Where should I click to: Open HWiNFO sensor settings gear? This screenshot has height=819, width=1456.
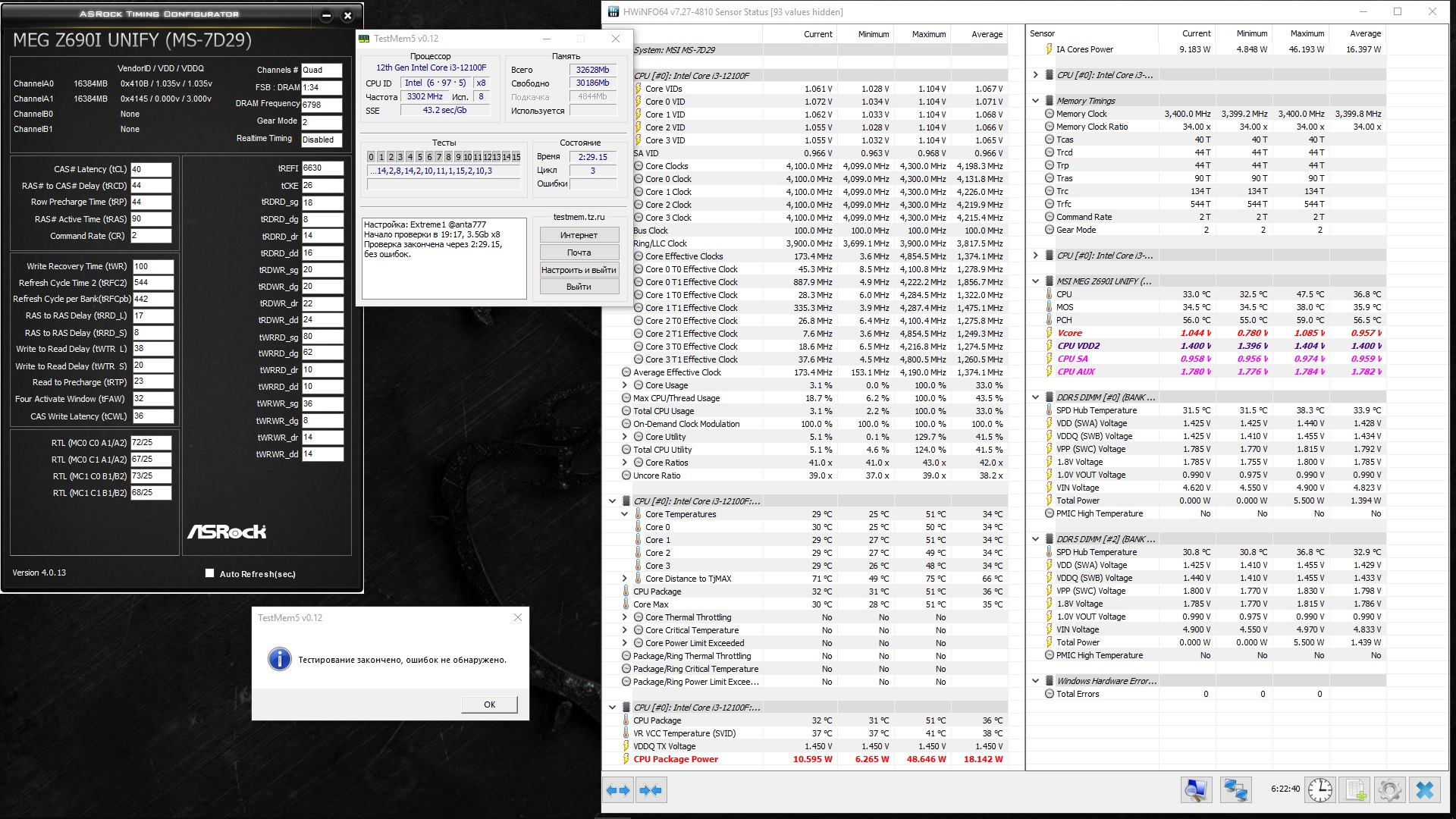pyautogui.click(x=1389, y=790)
